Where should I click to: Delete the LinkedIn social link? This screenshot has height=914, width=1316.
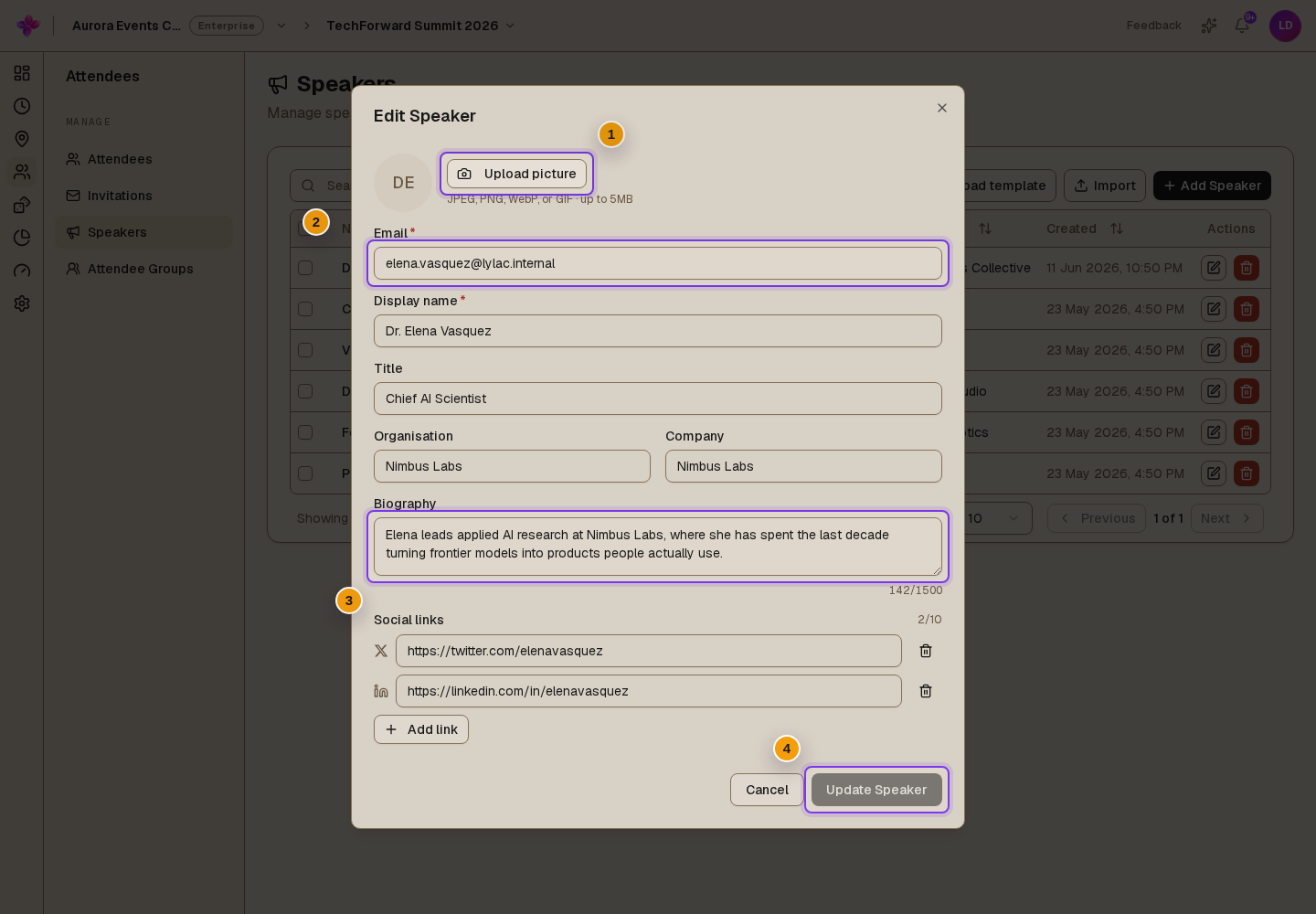pos(926,691)
